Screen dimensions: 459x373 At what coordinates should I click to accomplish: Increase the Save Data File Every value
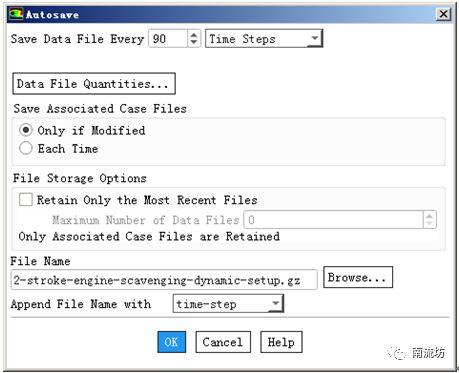tap(194, 35)
